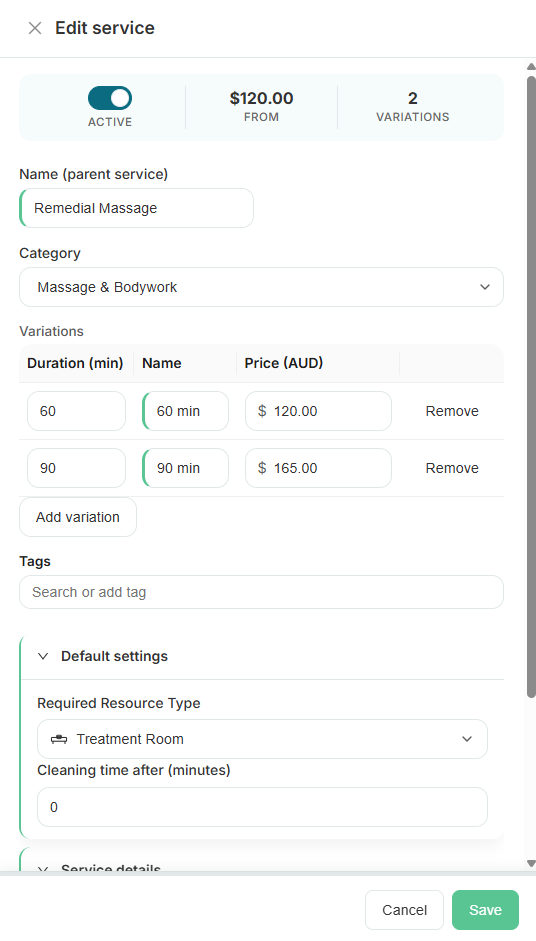
Task: Click the Resource Type chevron arrow
Action: 467,739
